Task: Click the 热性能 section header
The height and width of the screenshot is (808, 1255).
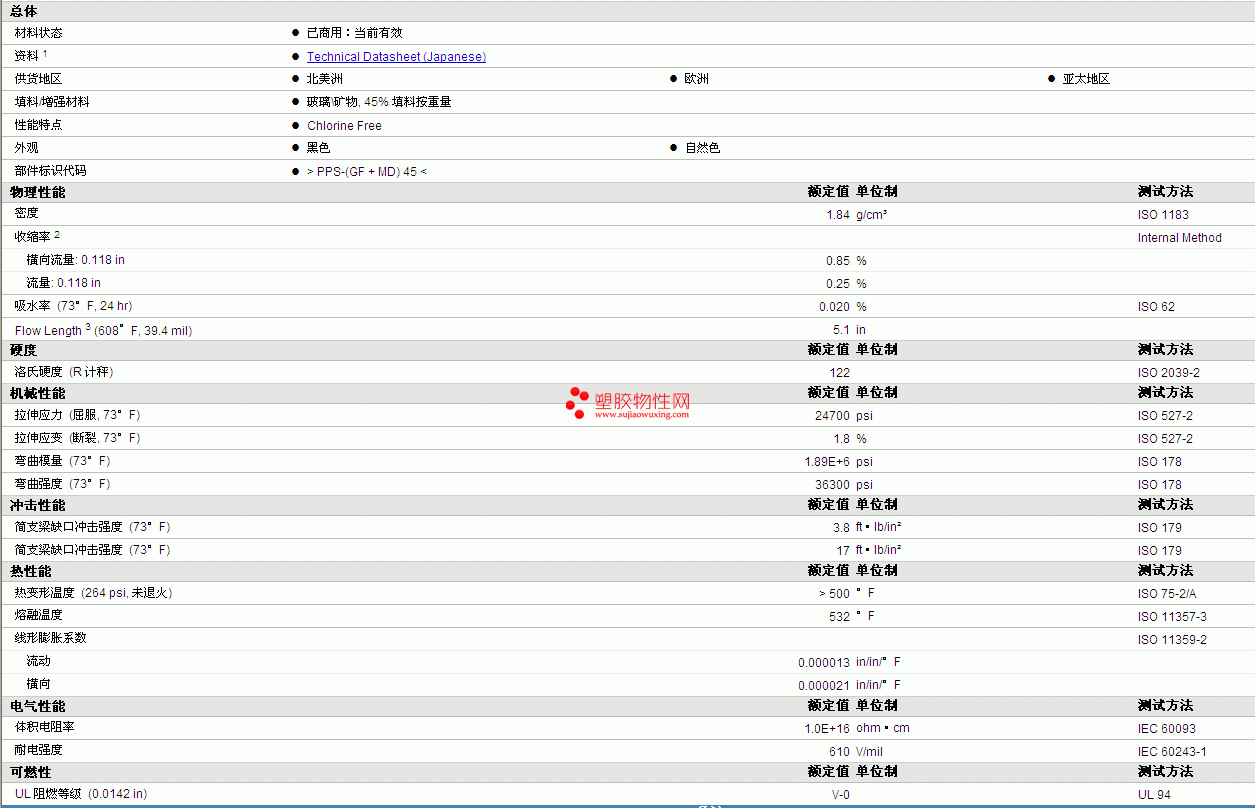Action: tap(31, 571)
